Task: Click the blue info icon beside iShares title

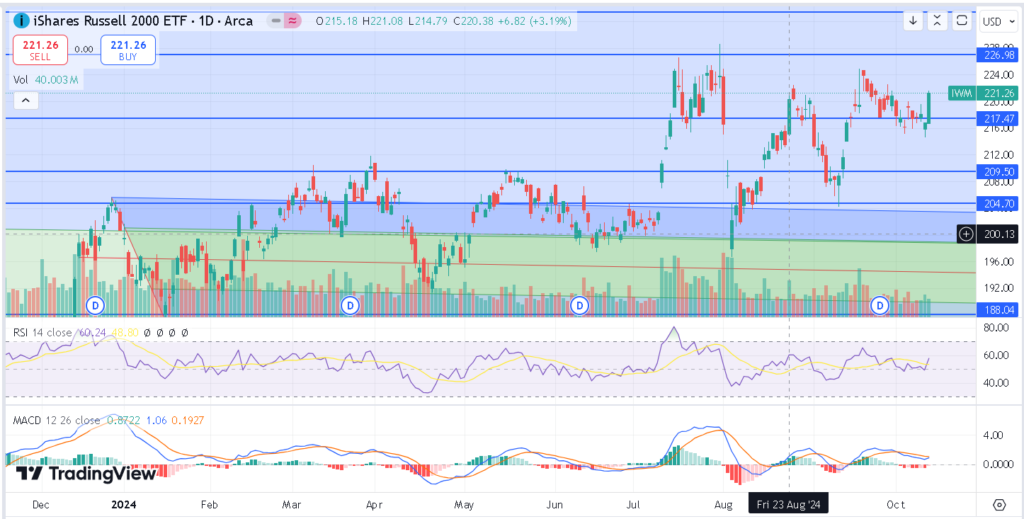Action: [x=20, y=21]
